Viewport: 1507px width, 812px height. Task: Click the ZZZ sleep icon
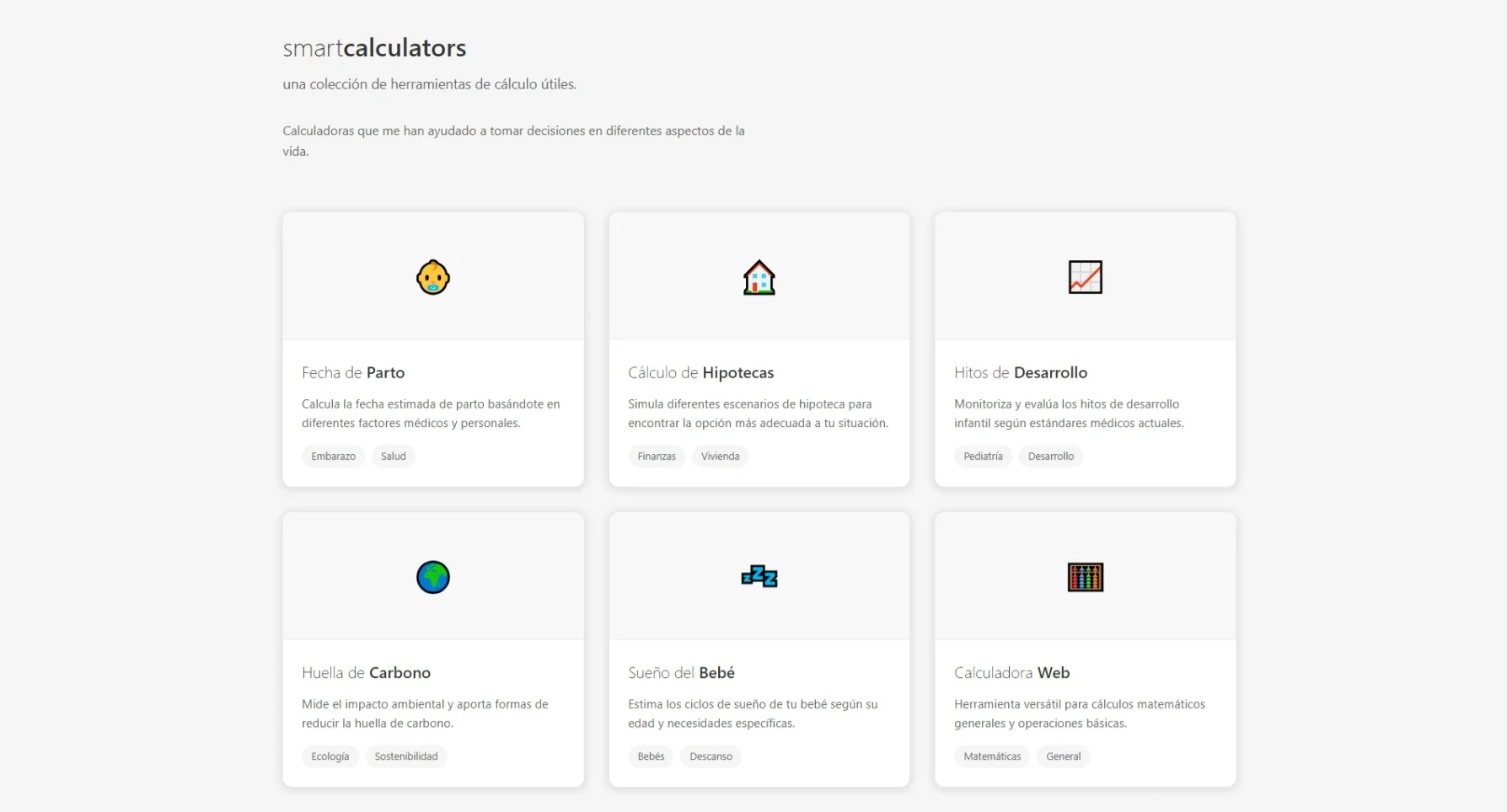tap(759, 577)
